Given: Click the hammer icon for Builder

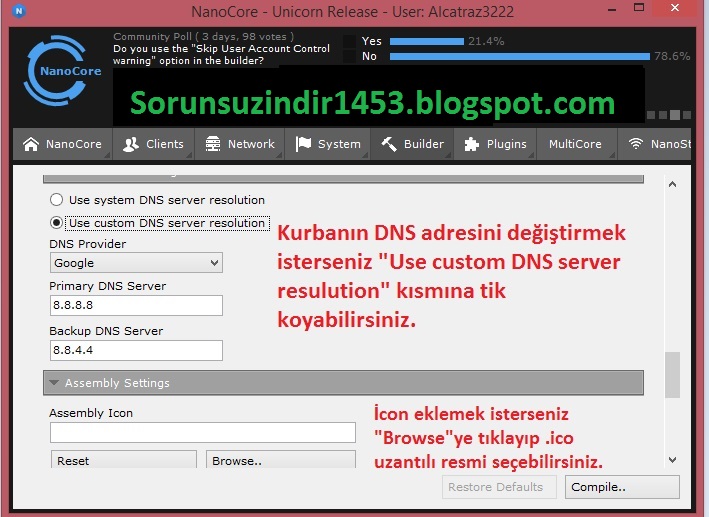Looking at the screenshot, I should [x=389, y=144].
